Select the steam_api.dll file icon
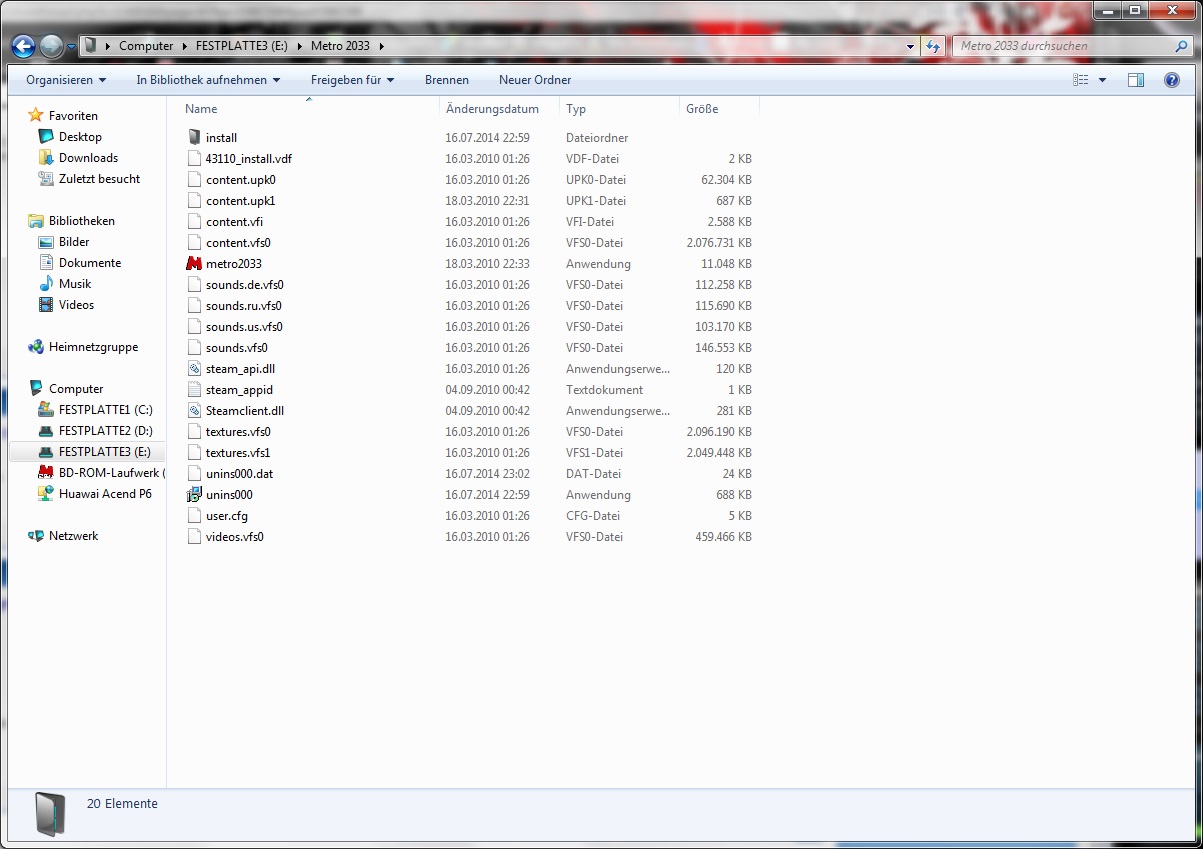 194,369
